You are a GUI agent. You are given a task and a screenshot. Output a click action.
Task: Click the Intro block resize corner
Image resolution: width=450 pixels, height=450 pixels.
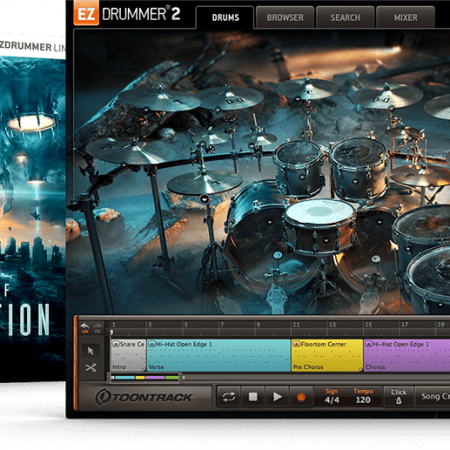[144, 369]
